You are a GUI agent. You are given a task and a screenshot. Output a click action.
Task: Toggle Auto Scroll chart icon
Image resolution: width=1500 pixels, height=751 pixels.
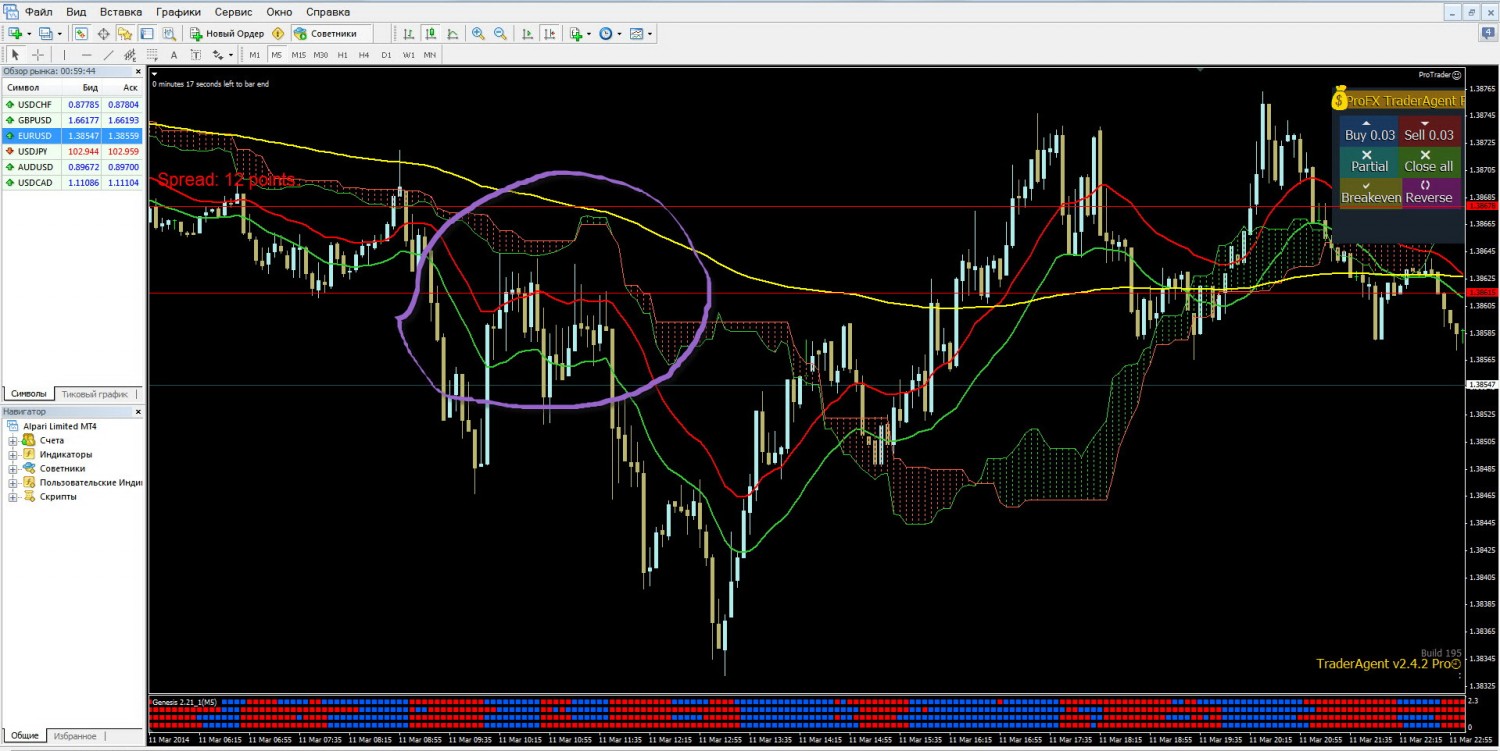(x=527, y=33)
